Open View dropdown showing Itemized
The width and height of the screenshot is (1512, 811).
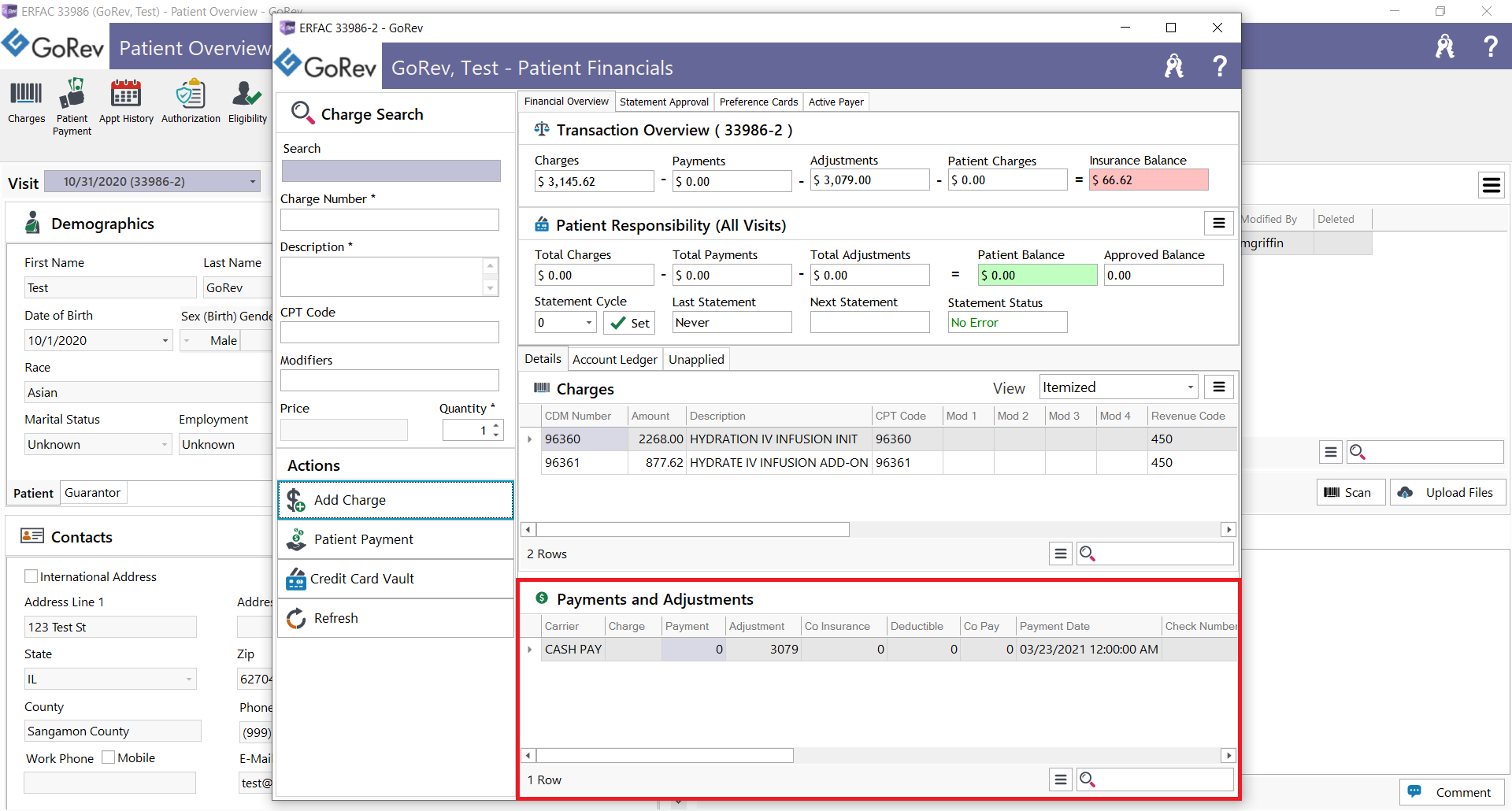(x=1190, y=387)
